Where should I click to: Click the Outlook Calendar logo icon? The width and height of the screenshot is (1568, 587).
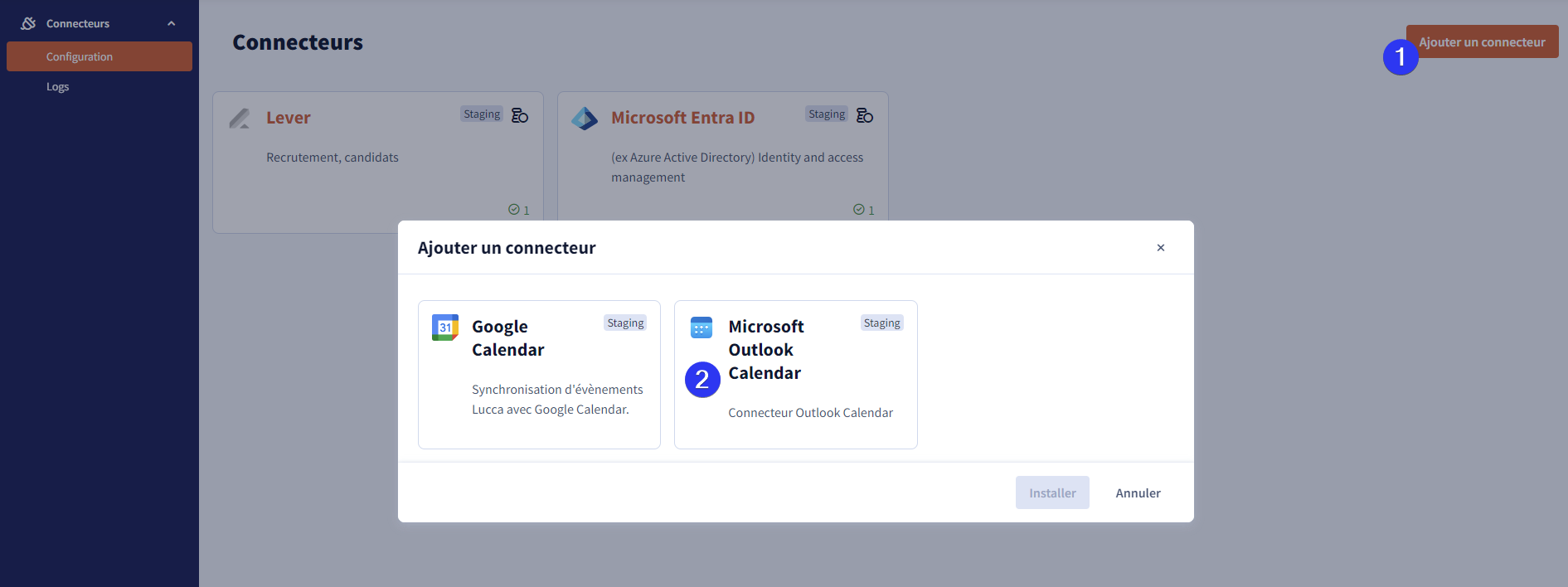(x=701, y=327)
